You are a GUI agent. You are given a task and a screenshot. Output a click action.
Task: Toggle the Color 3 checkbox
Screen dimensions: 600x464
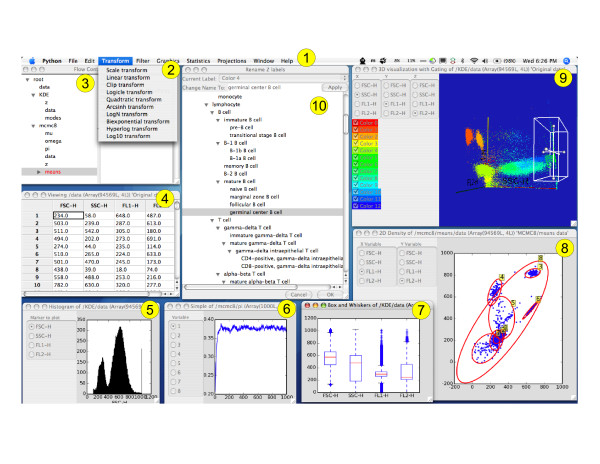(x=355, y=143)
